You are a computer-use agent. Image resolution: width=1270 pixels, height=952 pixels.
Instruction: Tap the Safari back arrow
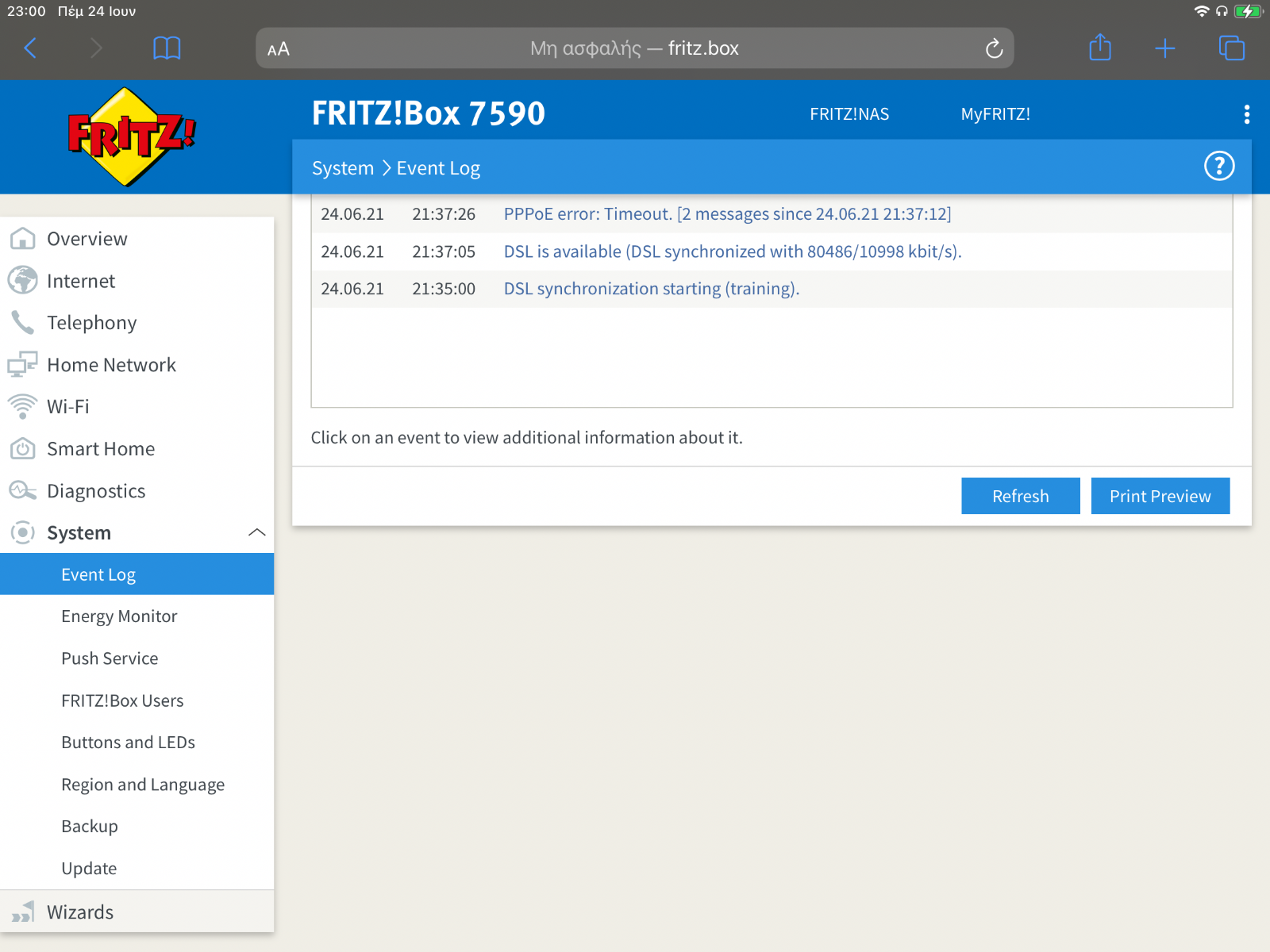click(30, 48)
